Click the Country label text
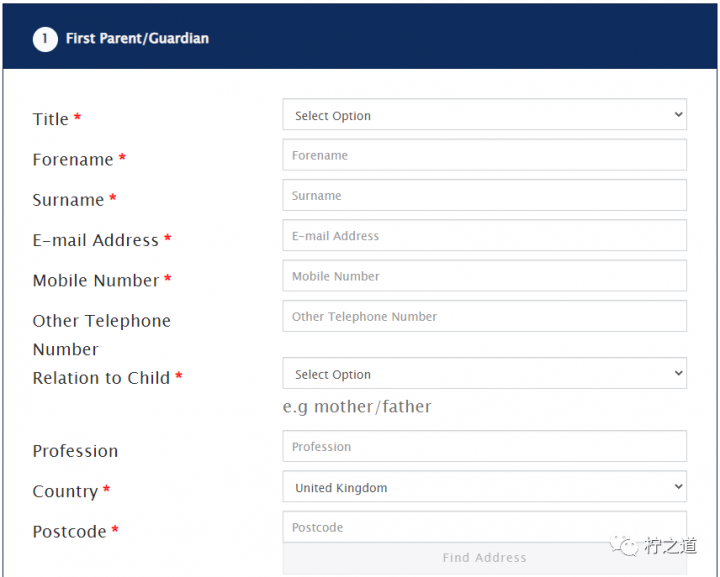 pos(65,491)
